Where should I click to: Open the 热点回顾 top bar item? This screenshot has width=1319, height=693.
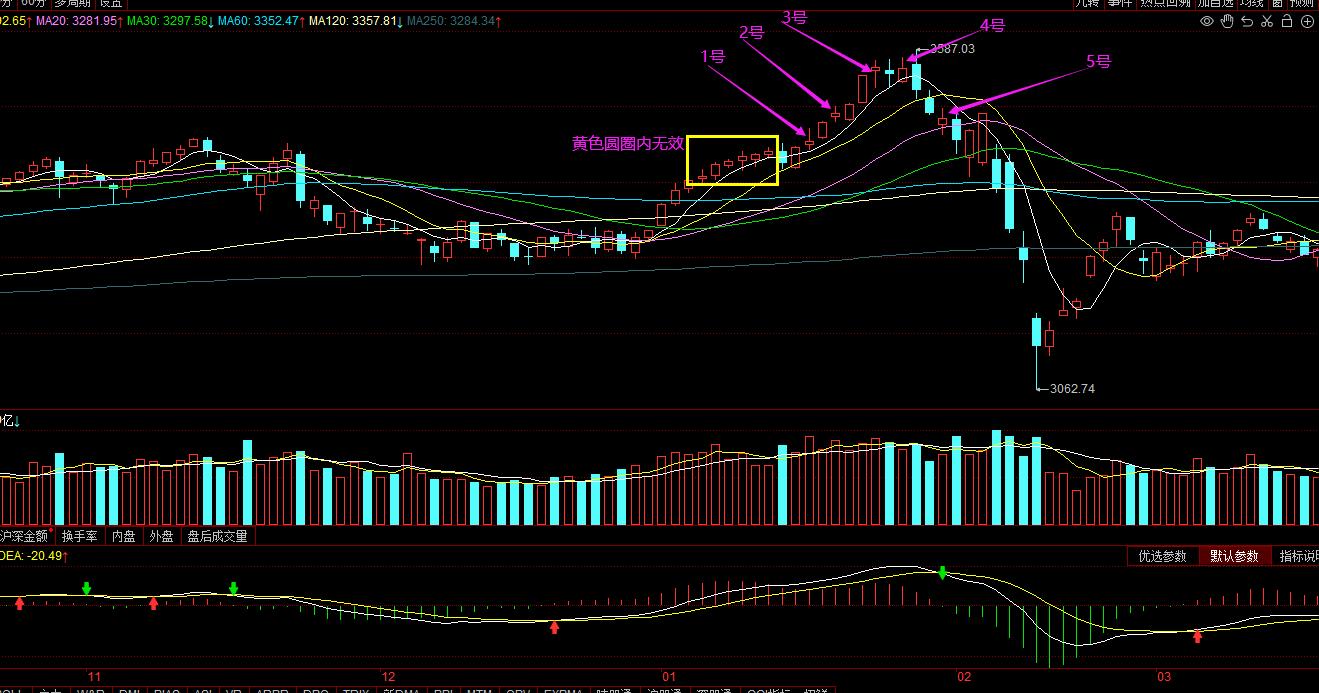[1166, 4]
